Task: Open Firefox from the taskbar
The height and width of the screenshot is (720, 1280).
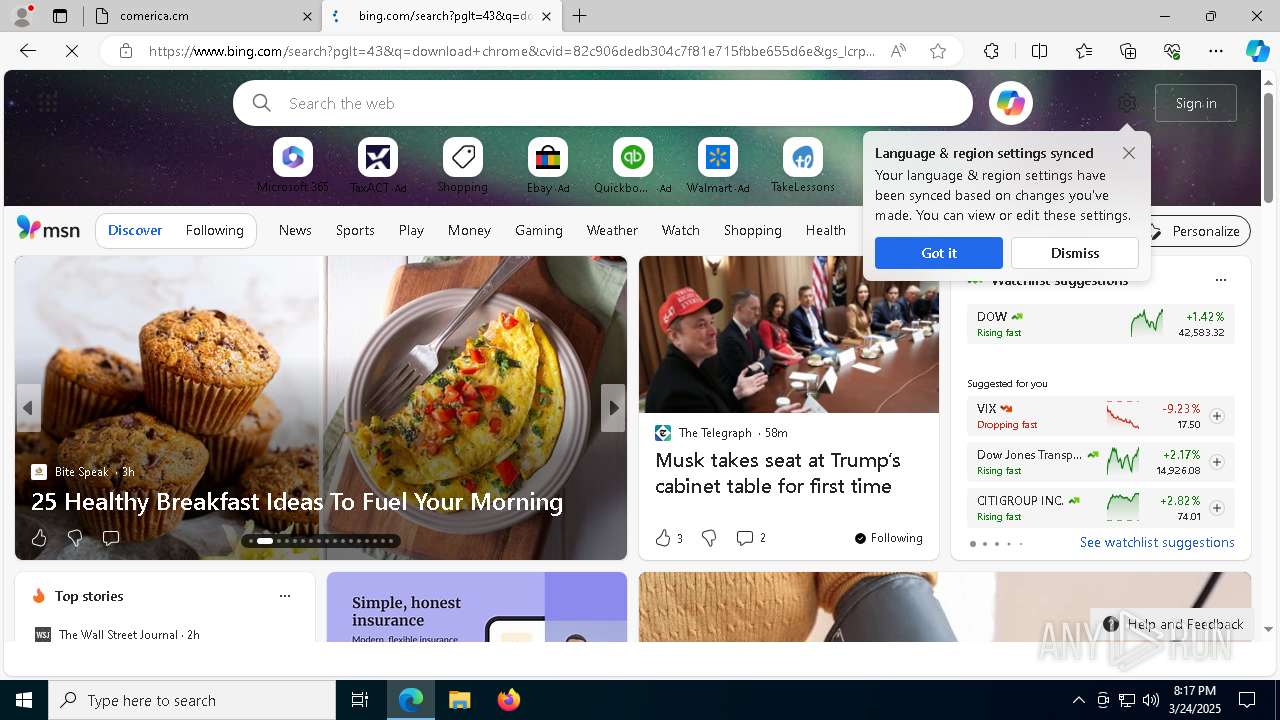Action: (x=509, y=700)
